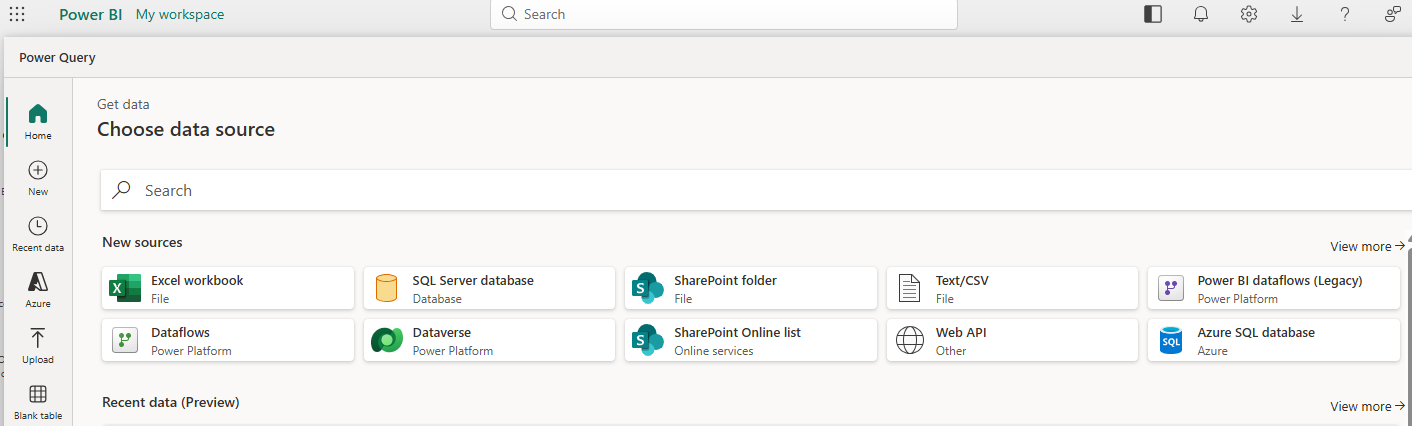Click the download icon in header
This screenshot has width=1412, height=426.
coord(1297,14)
